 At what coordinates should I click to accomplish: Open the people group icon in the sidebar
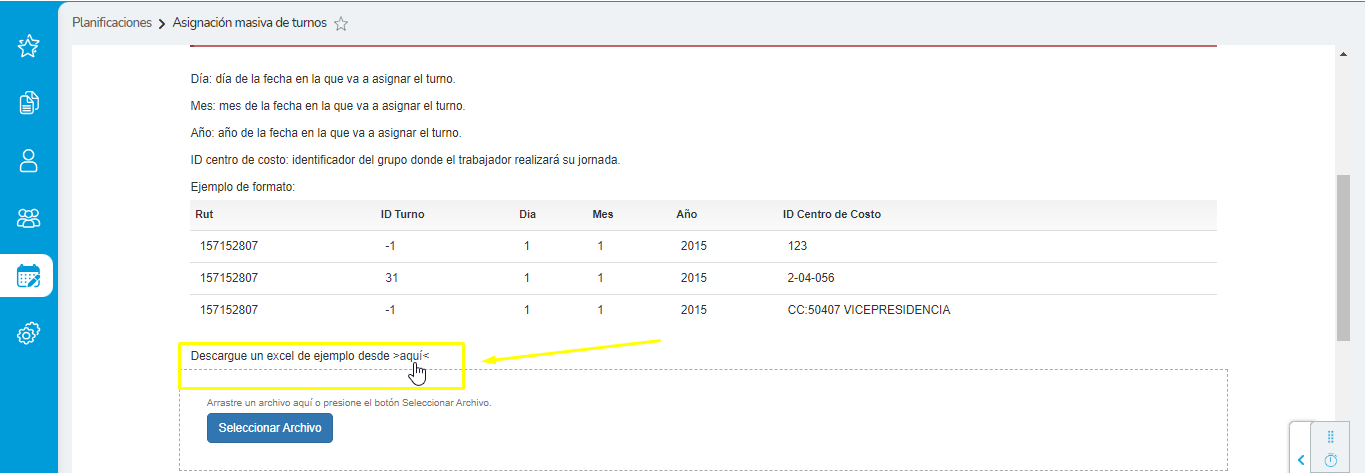tap(28, 218)
